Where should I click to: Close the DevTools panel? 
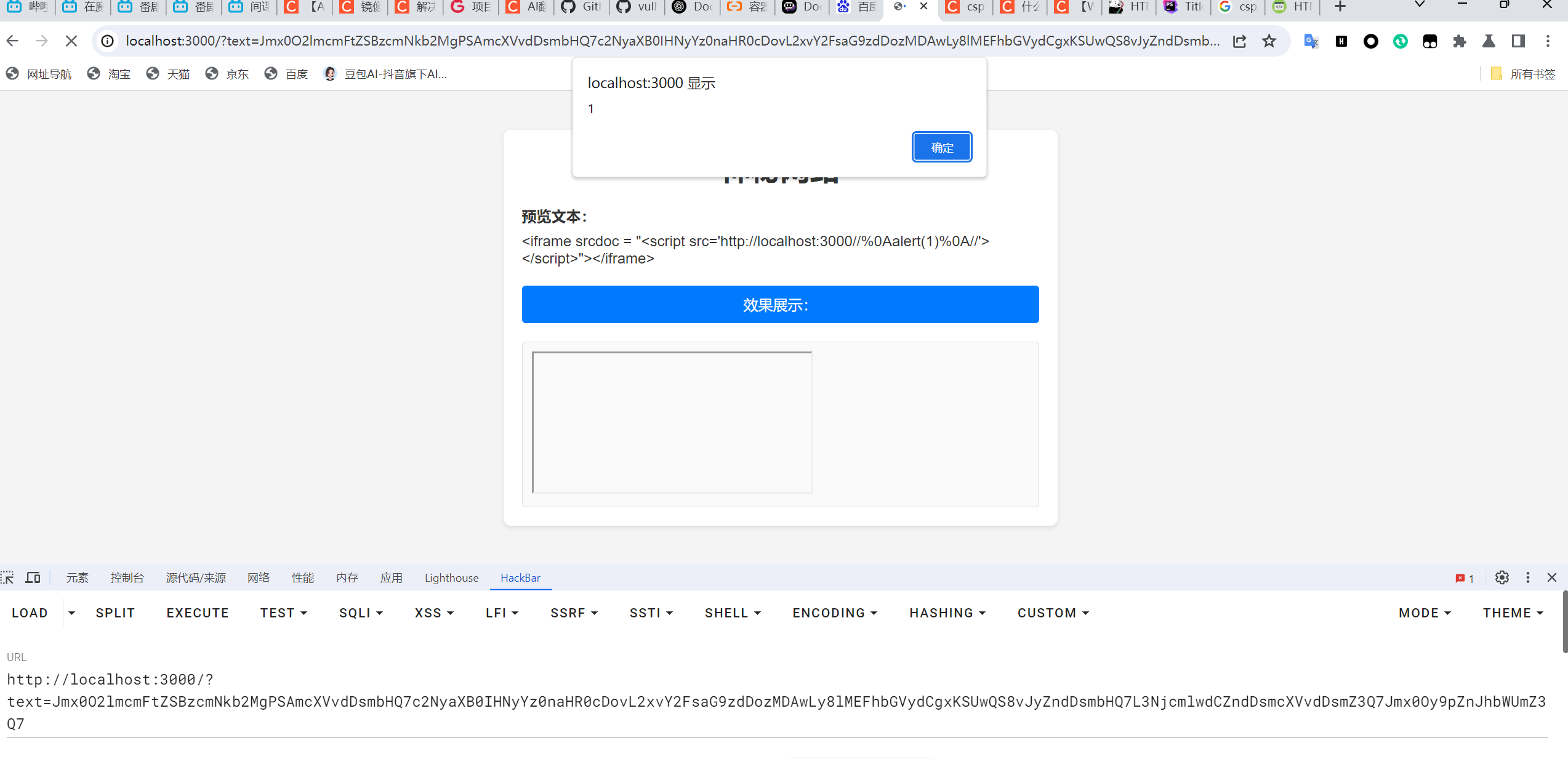[x=1552, y=577]
